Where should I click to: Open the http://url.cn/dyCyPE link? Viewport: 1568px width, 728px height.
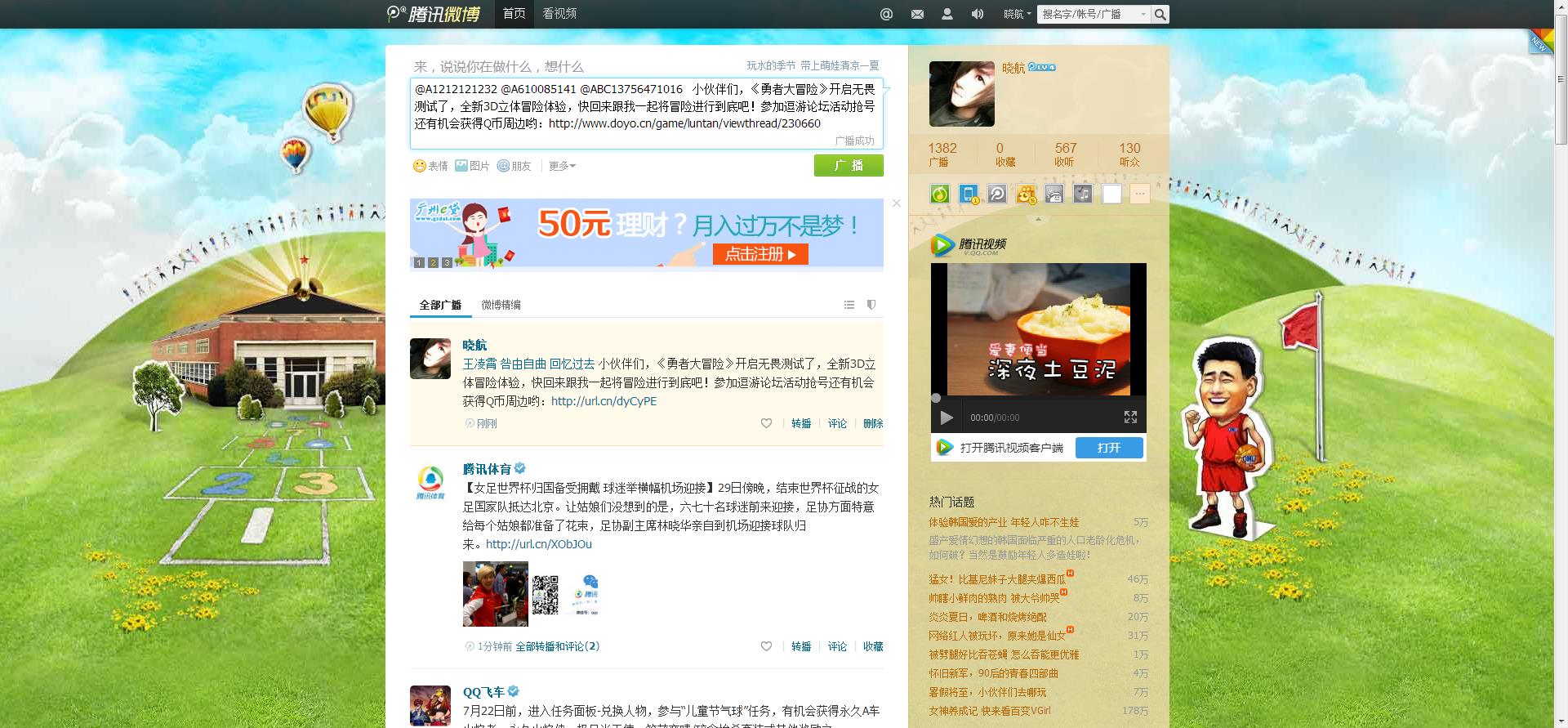click(604, 401)
